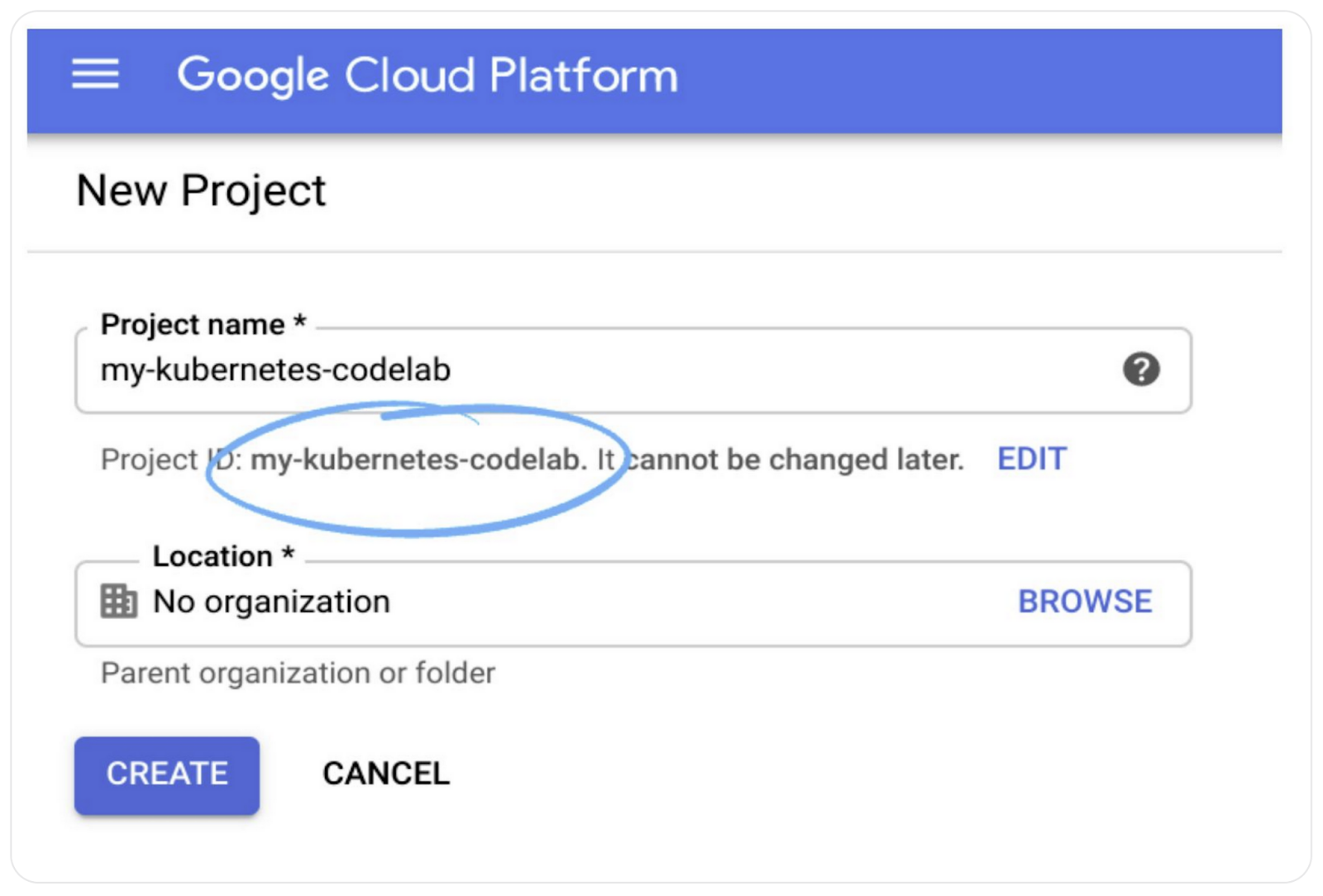Click the "It" word inside the circled annotation
This screenshot has height=896, width=1323.
click(x=605, y=460)
